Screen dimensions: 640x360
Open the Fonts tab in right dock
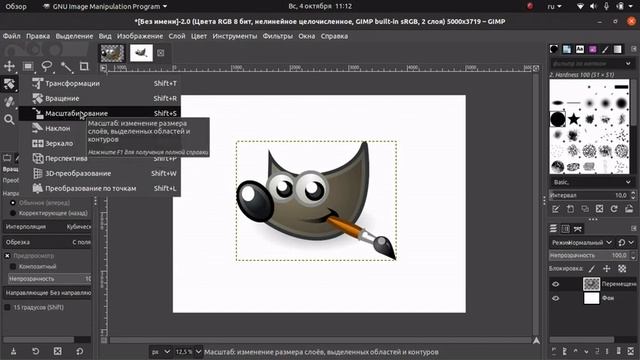(x=580, y=49)
